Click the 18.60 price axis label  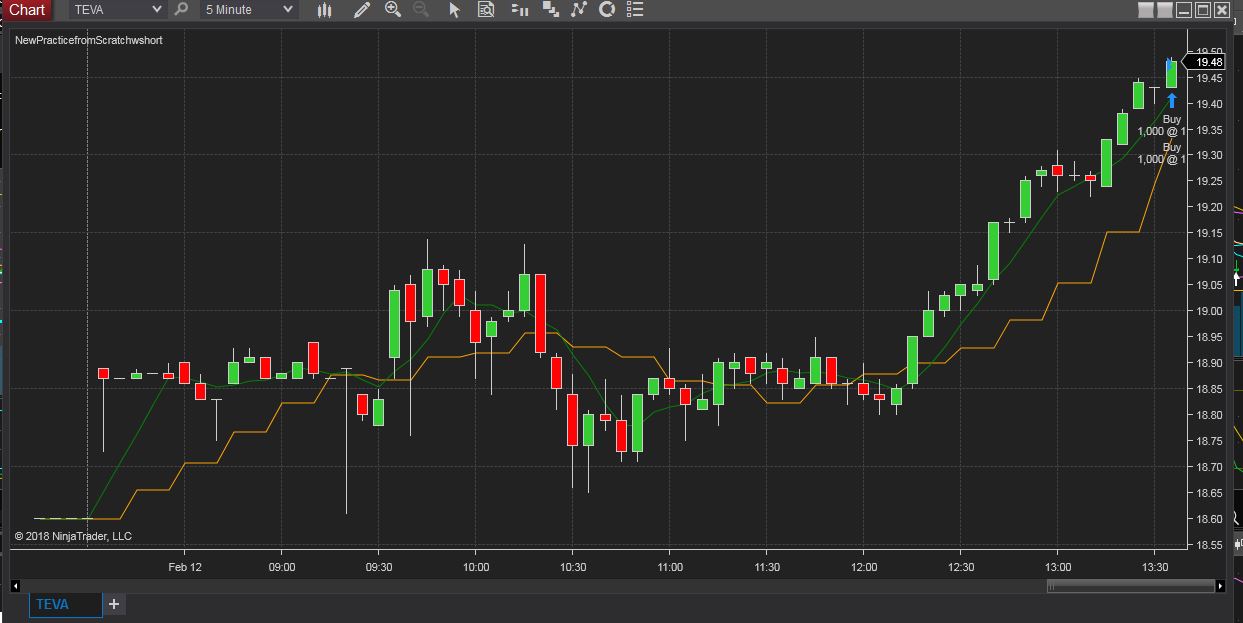[1209, 519]
